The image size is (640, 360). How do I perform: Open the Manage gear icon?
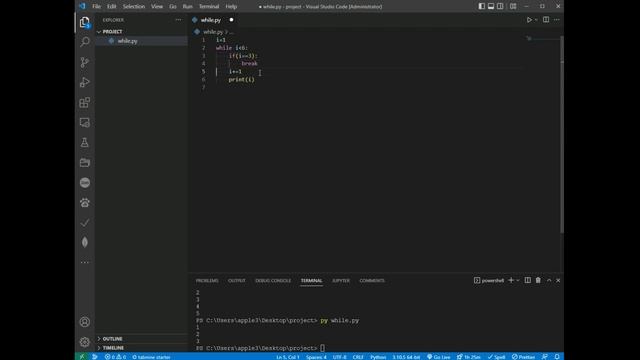pyautogui.click(x=84, y=342)
